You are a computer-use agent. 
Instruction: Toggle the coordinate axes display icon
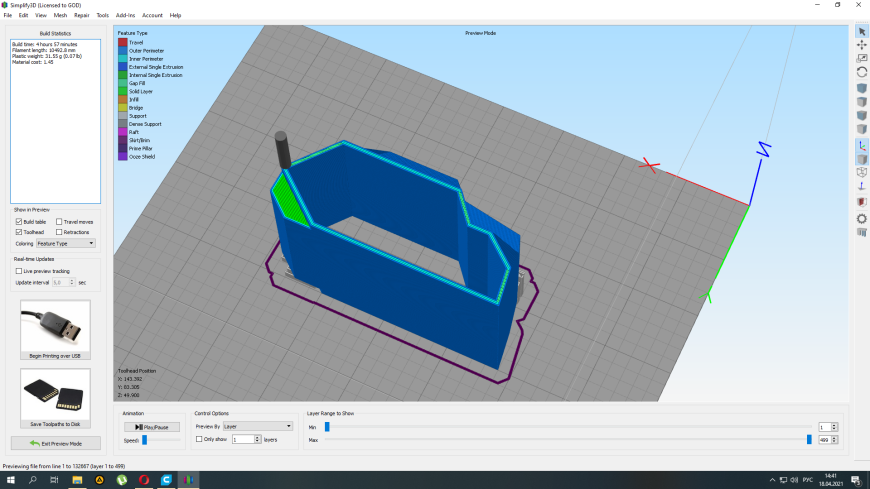[862, 145]
